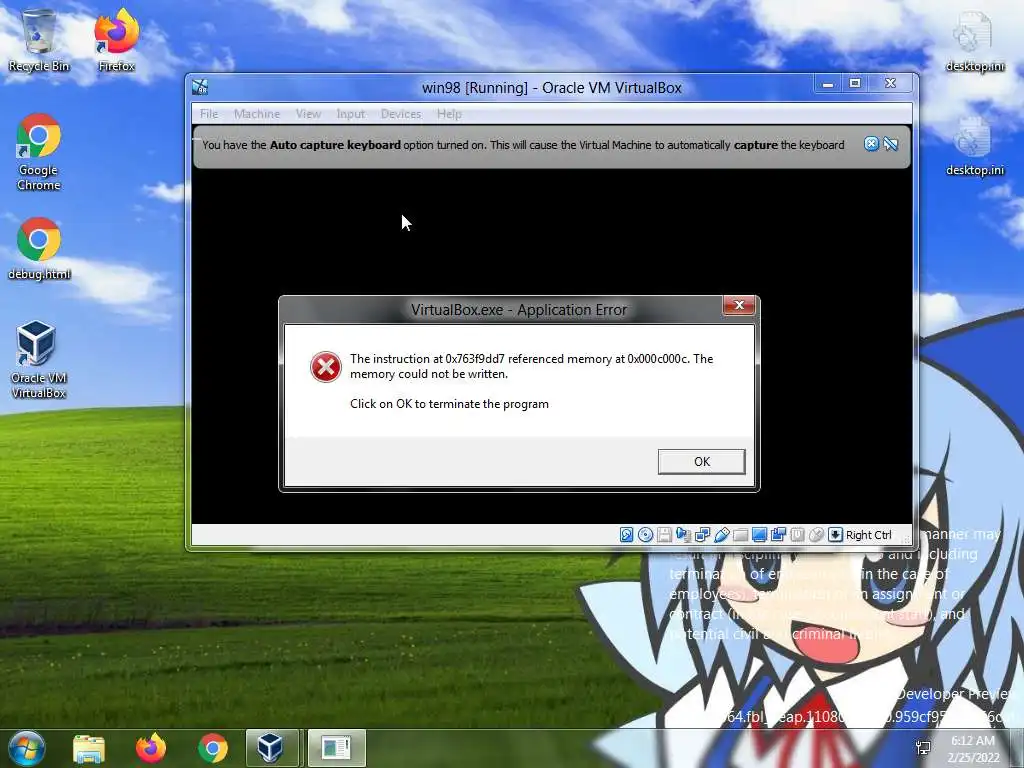Click the CPU status icon in VM status bar
Screen dimensions: 1024x768
797,535
